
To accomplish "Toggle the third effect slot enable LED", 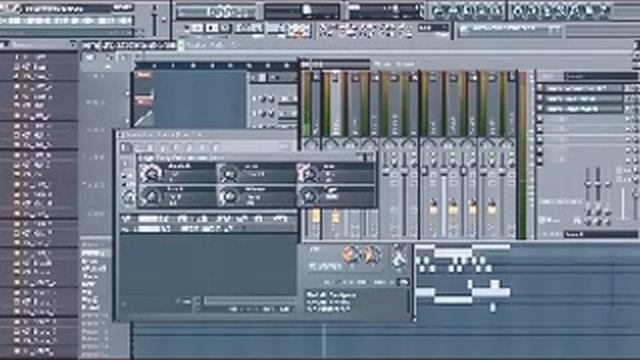I will tap(540, 109).
